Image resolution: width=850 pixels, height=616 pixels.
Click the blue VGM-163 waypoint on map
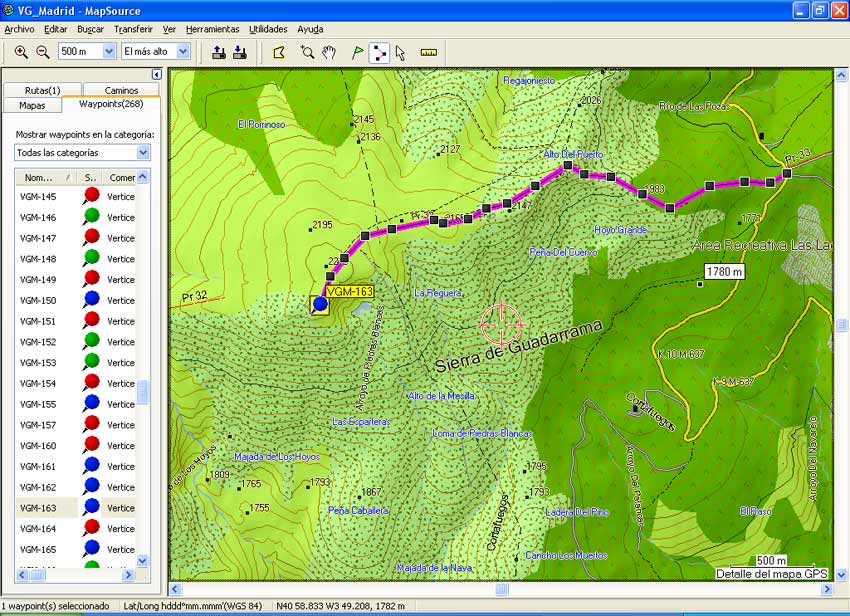coord(320,304)
